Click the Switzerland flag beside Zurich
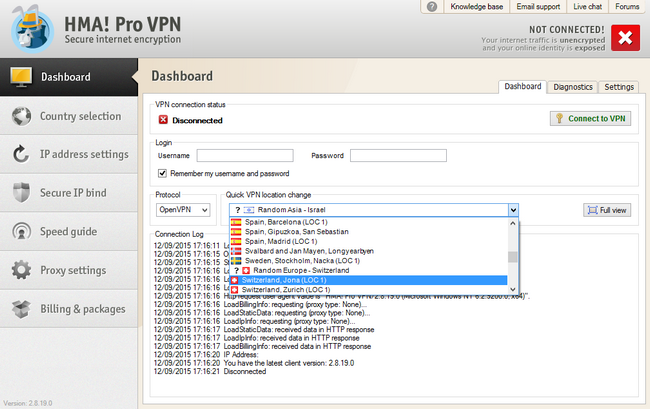650x409 pixels. click(x=235, y=290)
